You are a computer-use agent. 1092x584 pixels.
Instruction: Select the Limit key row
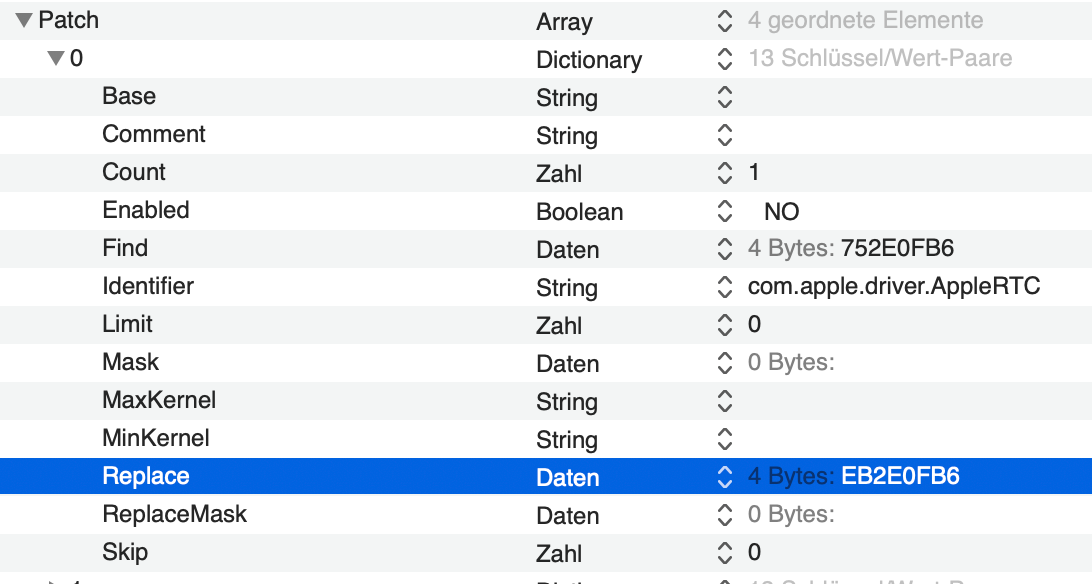click(127, 324)
